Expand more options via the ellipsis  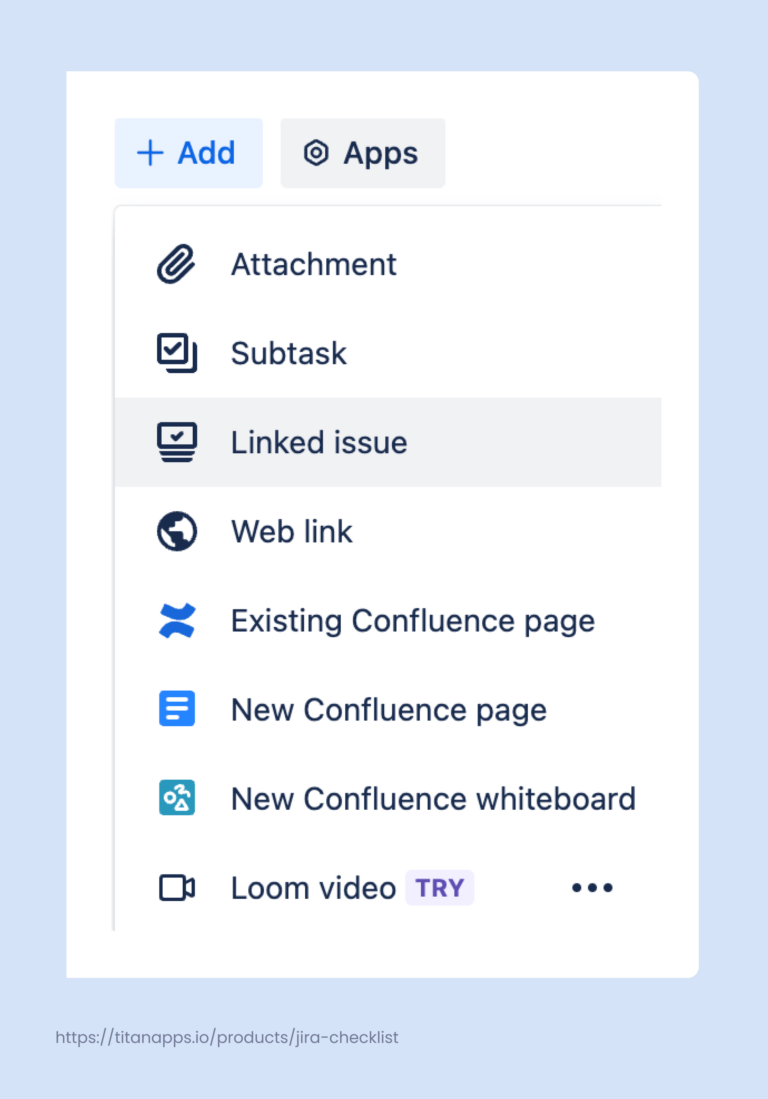click(592, 887)
